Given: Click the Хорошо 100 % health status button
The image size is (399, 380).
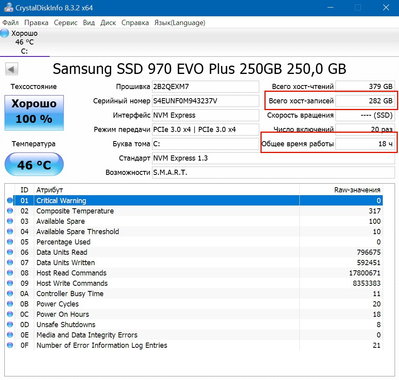Looking at the screenshot, I should point(34,113).
